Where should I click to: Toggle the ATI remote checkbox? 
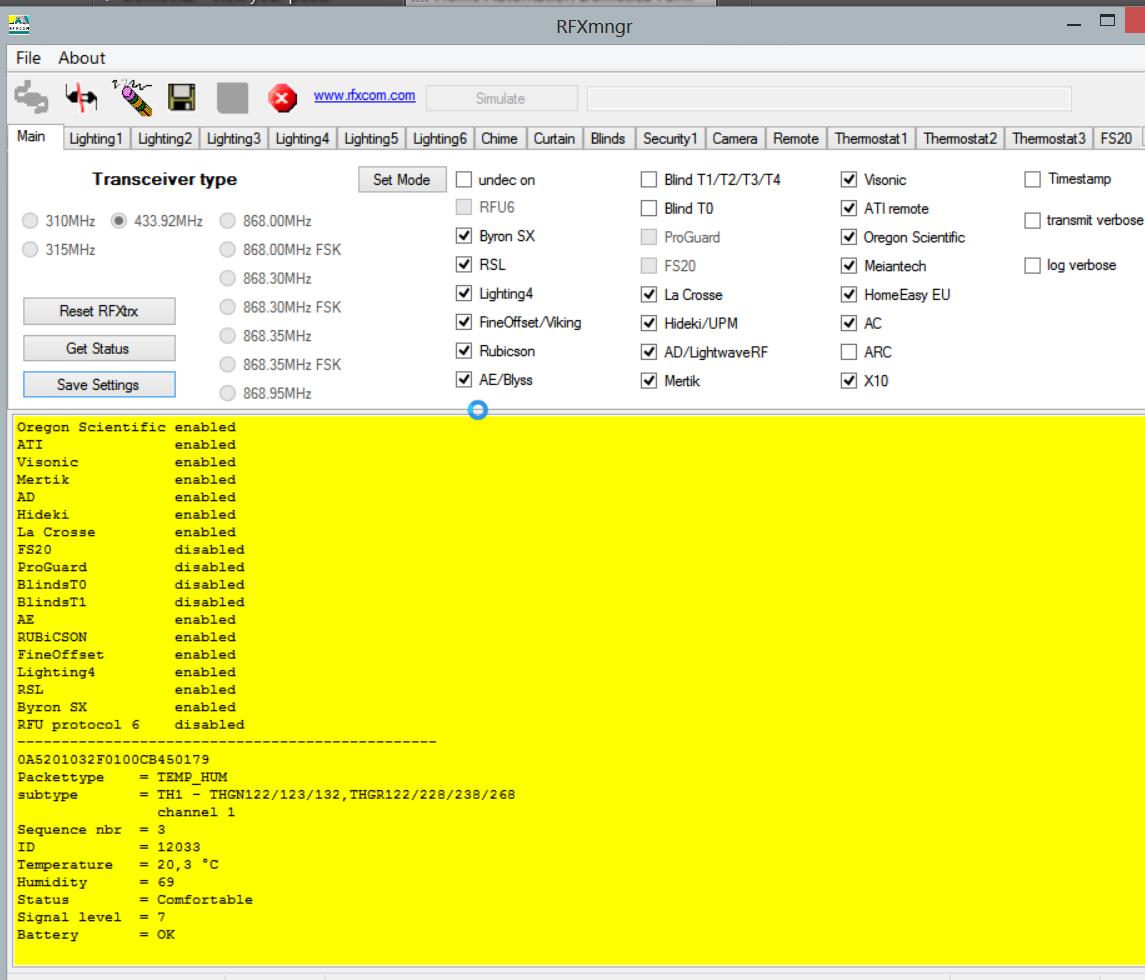tap(849, 209)
